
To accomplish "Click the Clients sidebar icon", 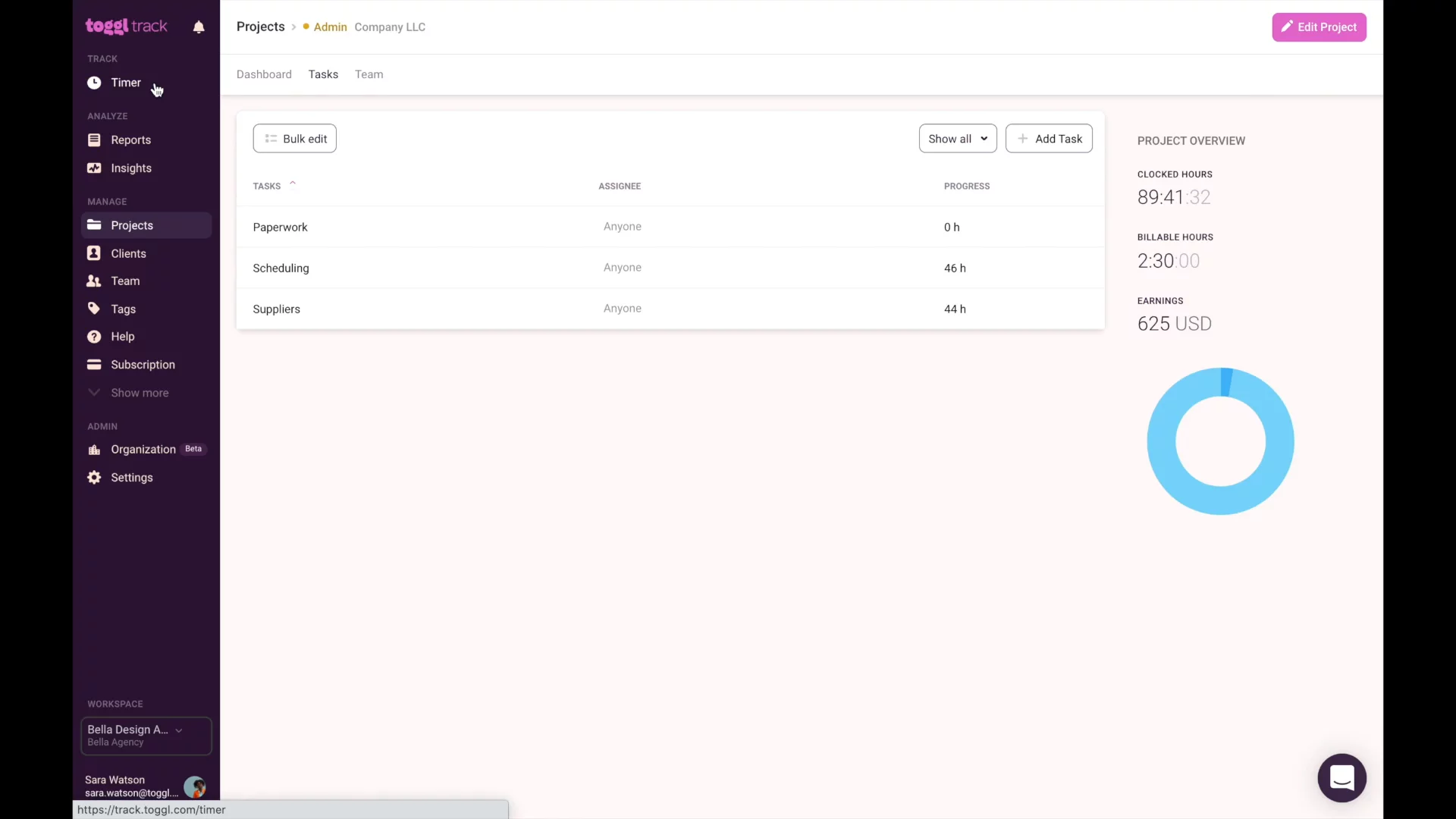I will 94,253.
